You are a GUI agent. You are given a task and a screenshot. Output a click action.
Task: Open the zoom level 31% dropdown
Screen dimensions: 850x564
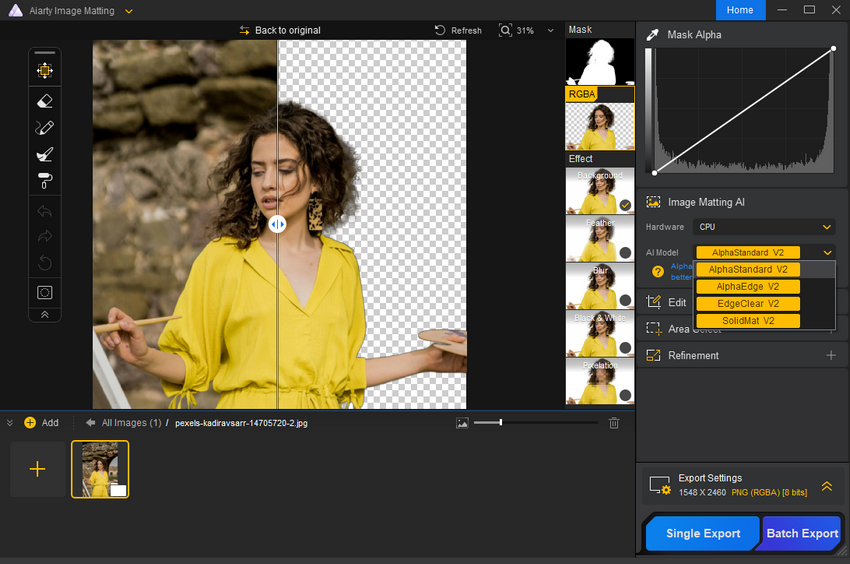526,31
